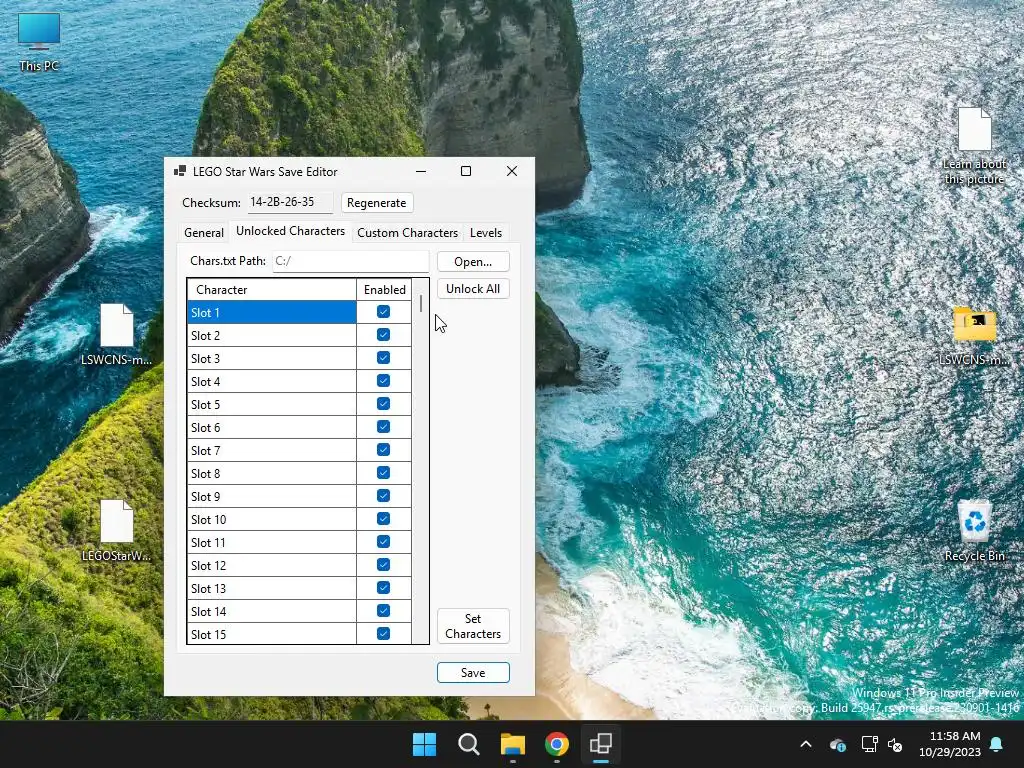Click the Chars.txt Path field
The height and width of the screenshot is (768, 1024).
(x=350, y=261)
